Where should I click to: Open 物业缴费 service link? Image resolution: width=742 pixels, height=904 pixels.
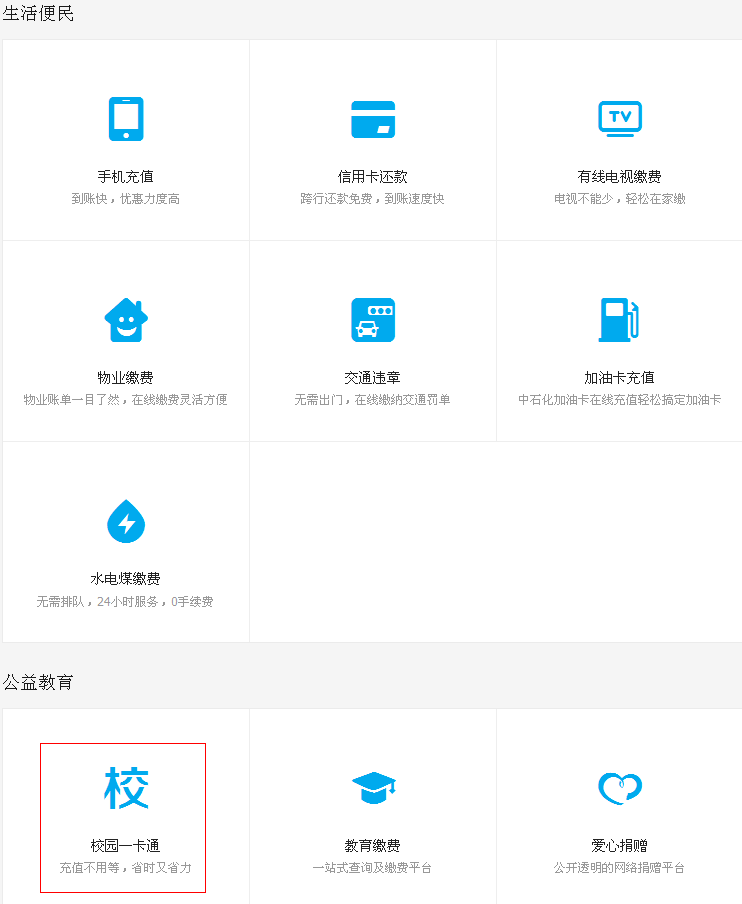126,378
